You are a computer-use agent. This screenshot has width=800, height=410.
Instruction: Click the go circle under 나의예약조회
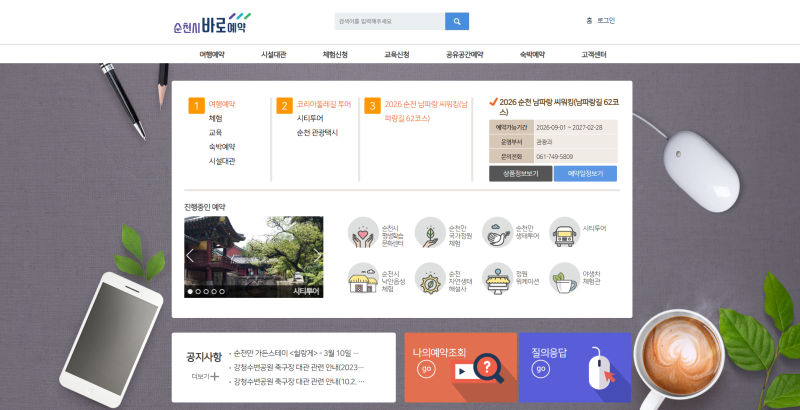tap(426, 369)
